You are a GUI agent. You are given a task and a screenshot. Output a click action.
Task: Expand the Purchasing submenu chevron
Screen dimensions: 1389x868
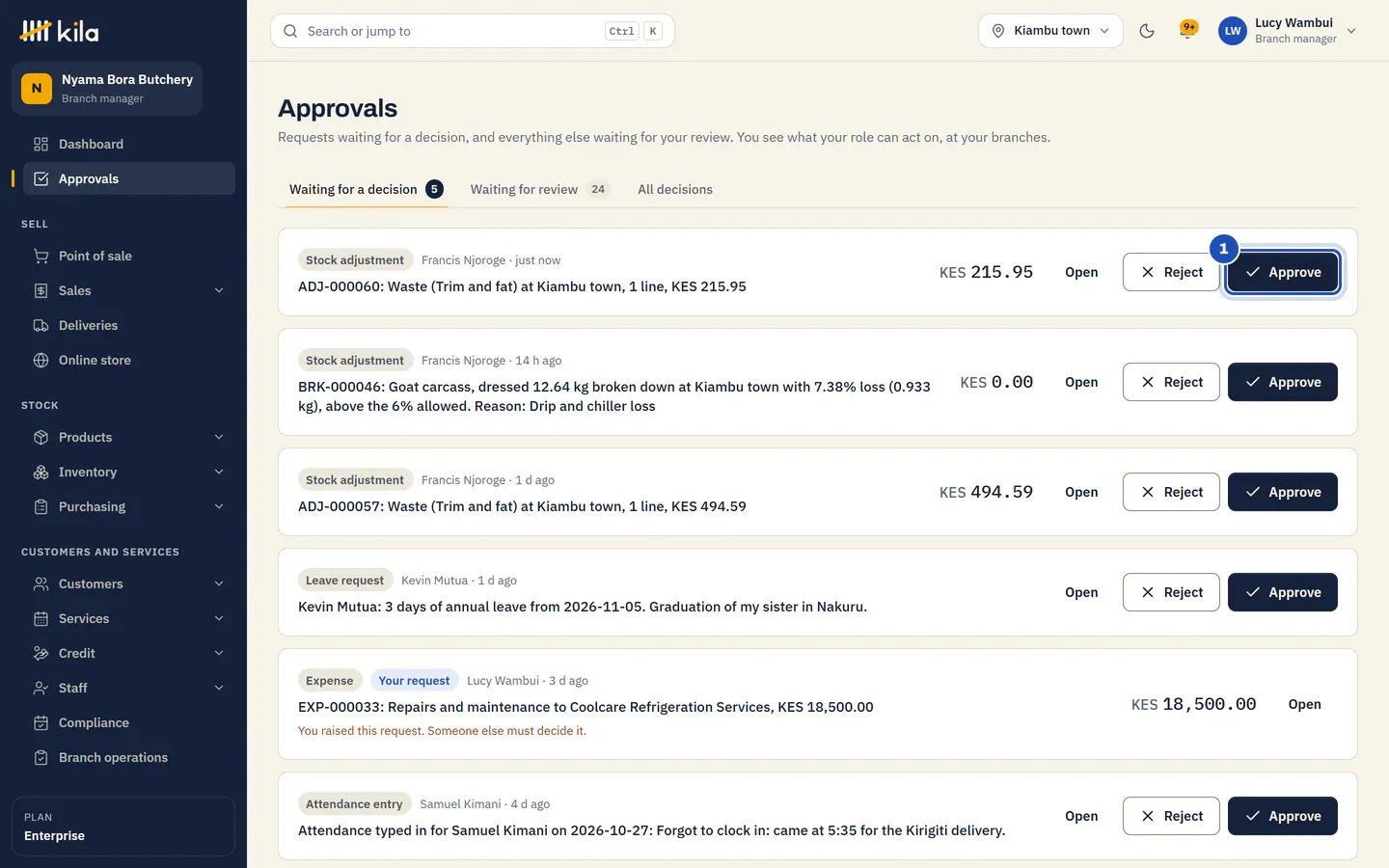219,506
